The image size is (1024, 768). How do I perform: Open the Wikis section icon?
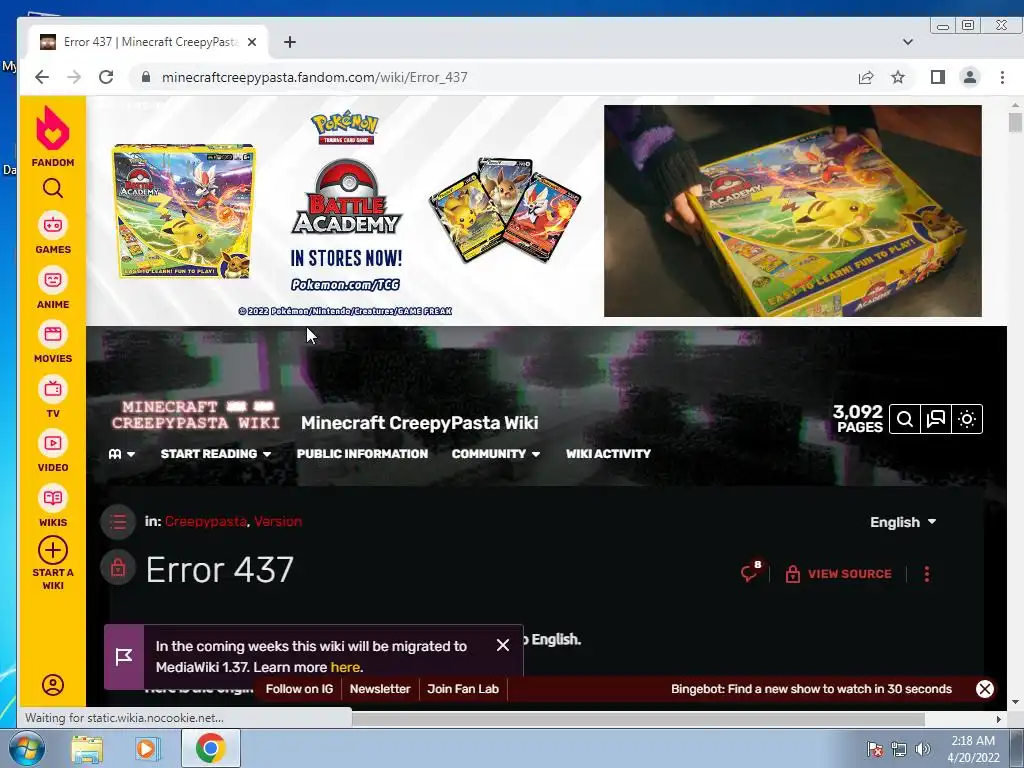tap(53, 498)
